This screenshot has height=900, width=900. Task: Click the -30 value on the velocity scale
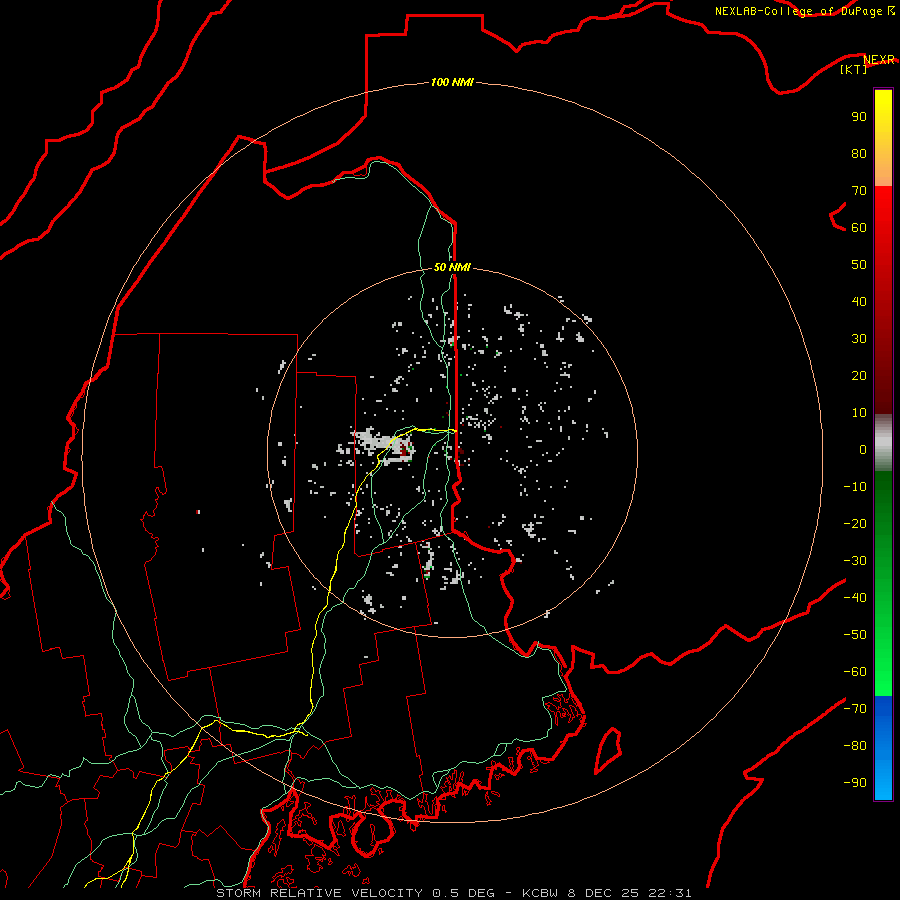pos(855,561)
